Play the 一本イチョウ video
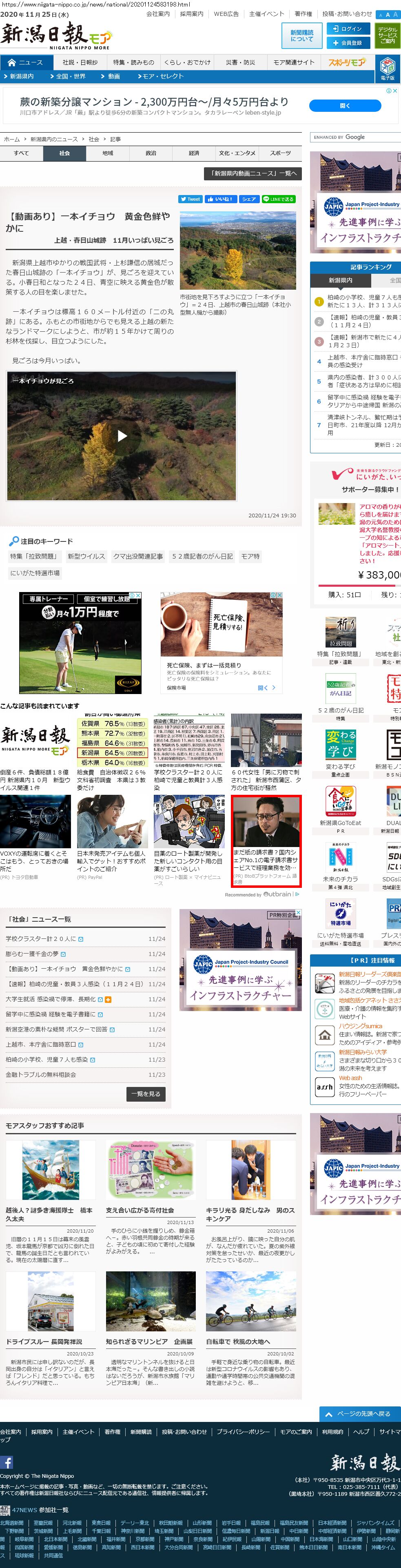 click(x=122, y=435)
